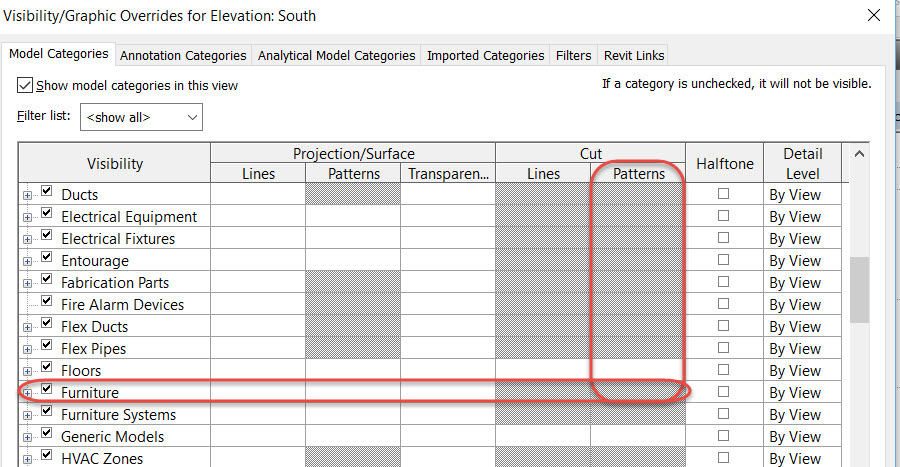Enable Halftone for Fire Alarm Devices
The height and width of the screenshot is (467, 900).
(x=723, y=303)
